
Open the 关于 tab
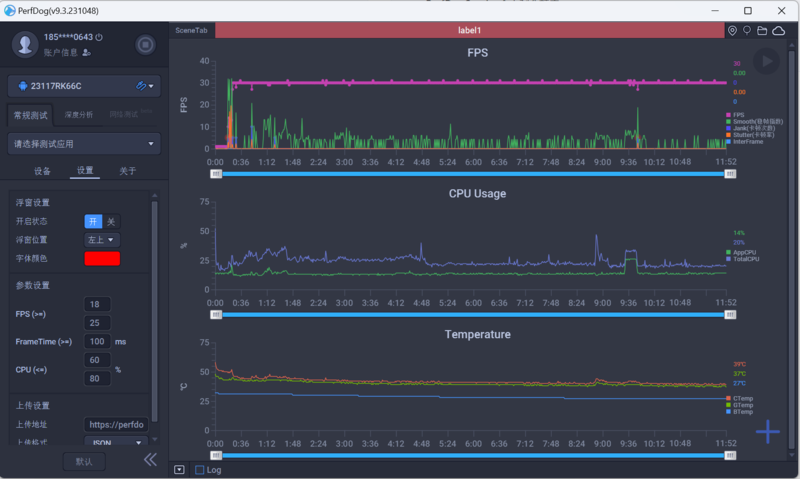[127, 171]
